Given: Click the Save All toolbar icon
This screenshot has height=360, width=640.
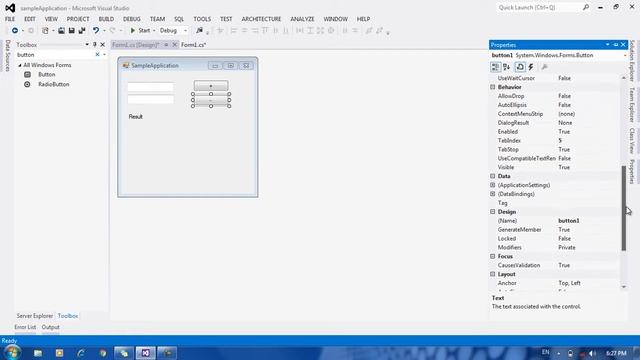Looking at the screenshot, I should coord(82,31).
